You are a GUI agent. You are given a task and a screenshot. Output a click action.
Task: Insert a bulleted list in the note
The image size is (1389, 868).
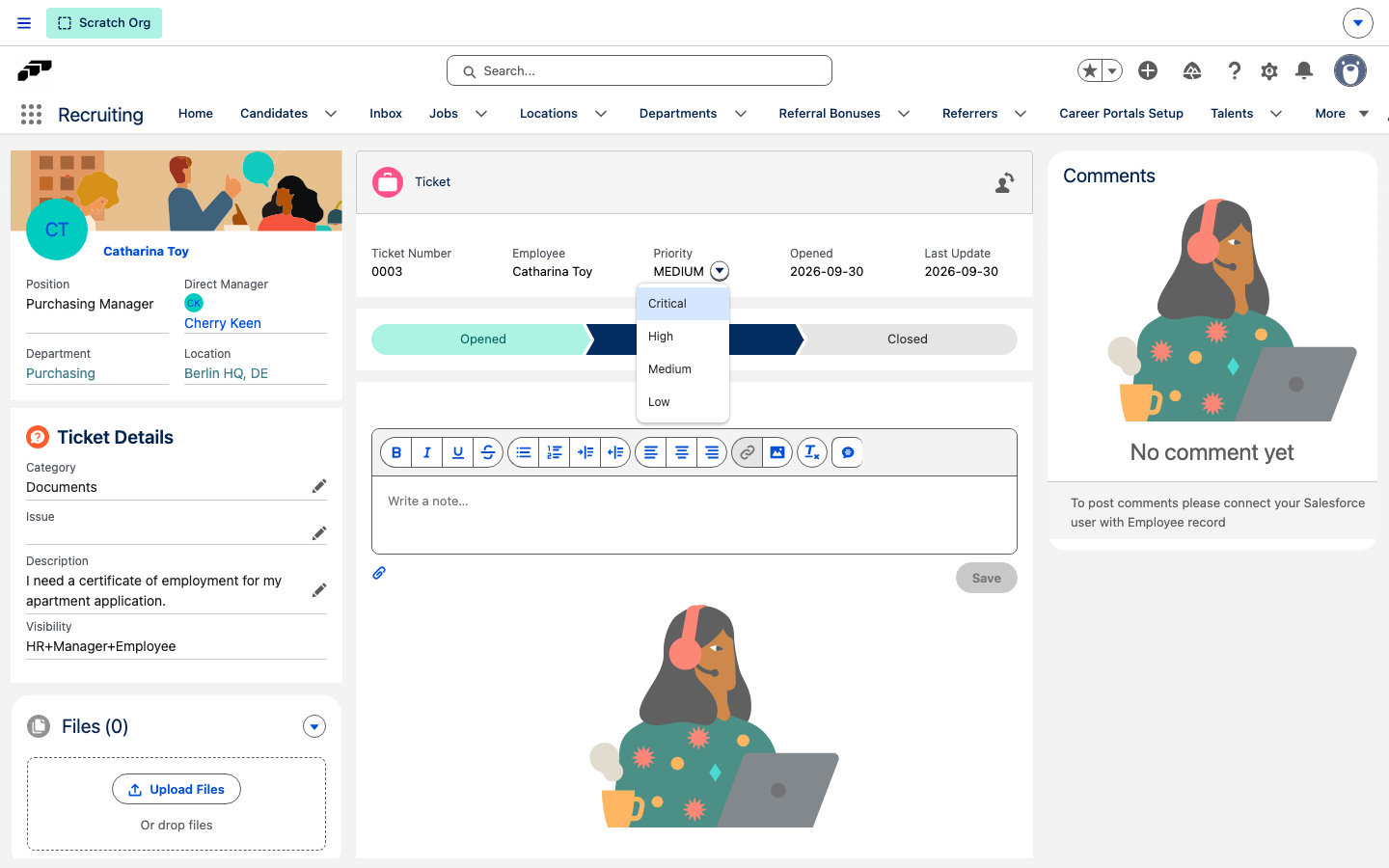[x=524, y=452]
